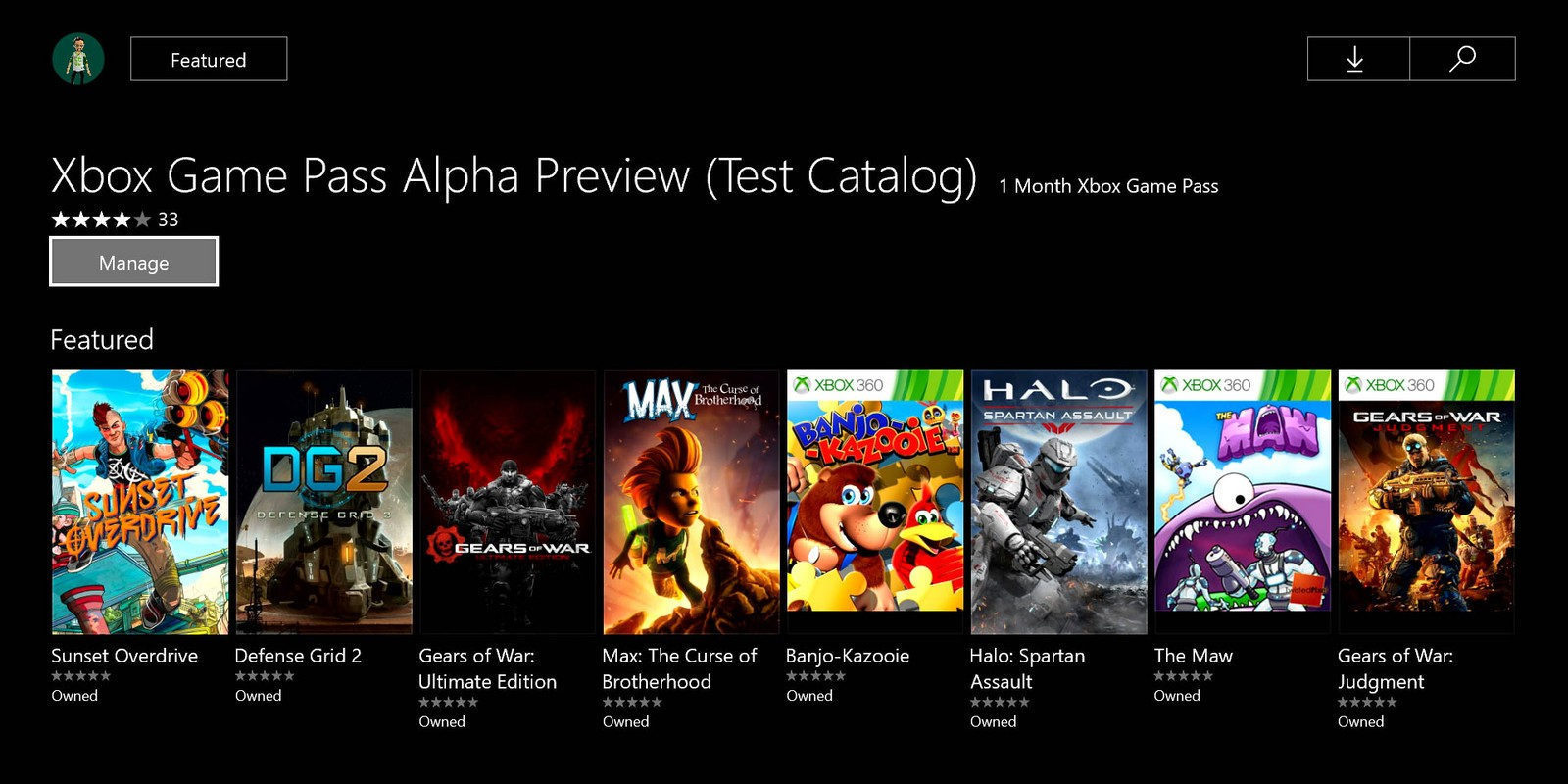Screen dimensions: 1568x784
Task: Select the Featured tab button
Action: [x=209, y=59]
